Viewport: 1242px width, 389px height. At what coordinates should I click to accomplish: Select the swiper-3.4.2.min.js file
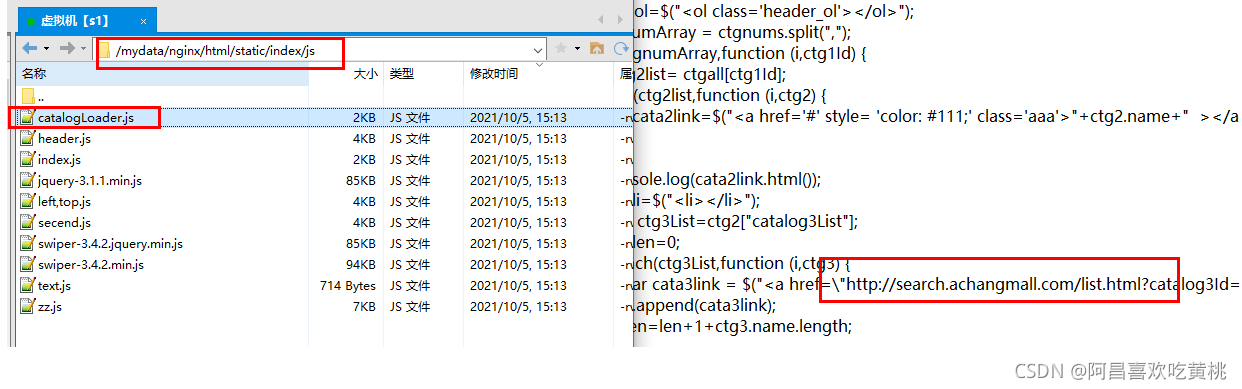click(90, 265)
